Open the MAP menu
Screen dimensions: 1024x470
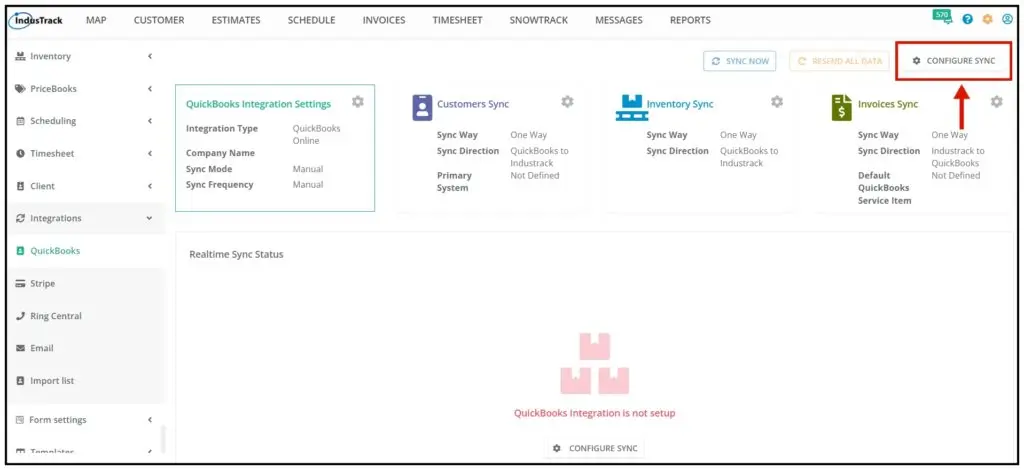96,20
